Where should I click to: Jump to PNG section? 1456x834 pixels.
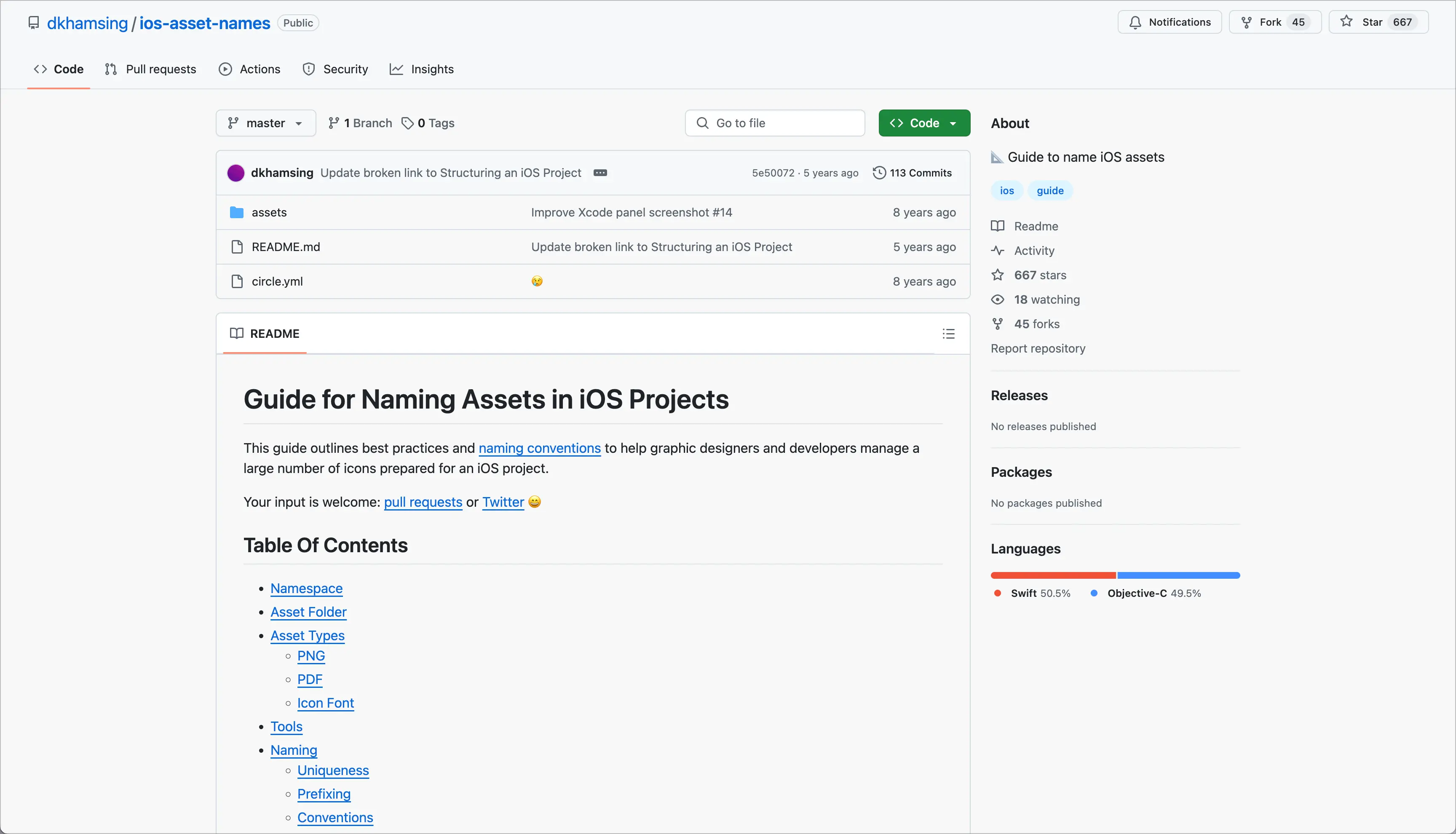pyautogui.click(x=311, y=656)
